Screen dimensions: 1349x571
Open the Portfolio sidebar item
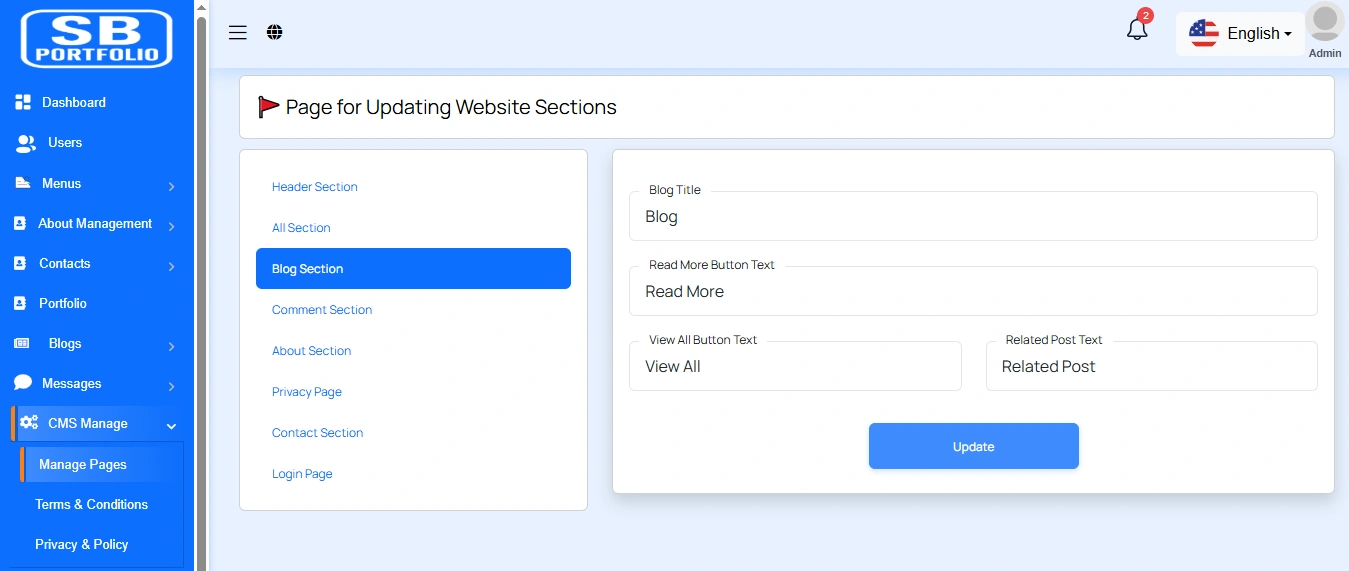pyautogui.click(x=62, y=303)
